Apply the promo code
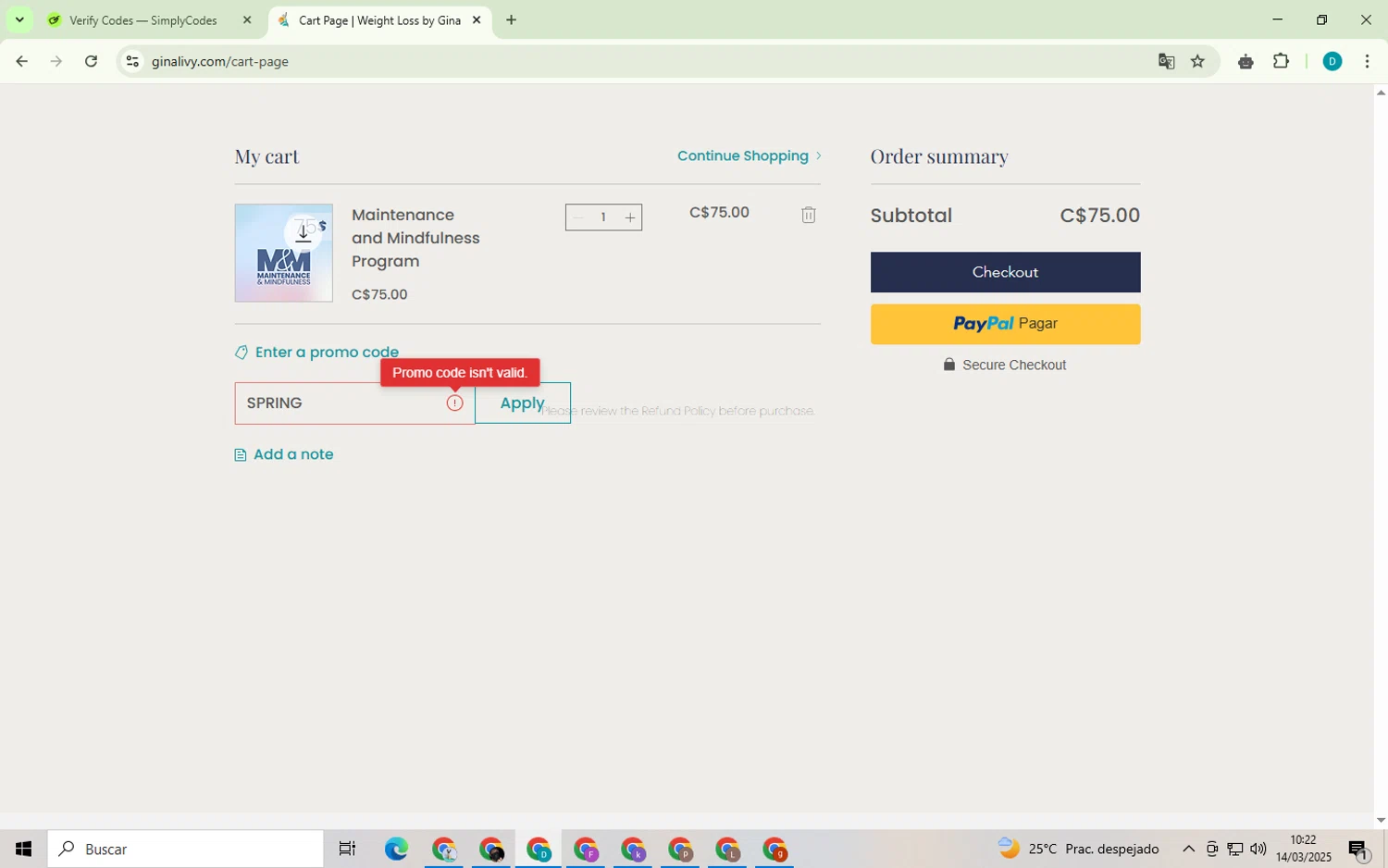Viewport: 1388px width, 868px height. click(522, 403)
